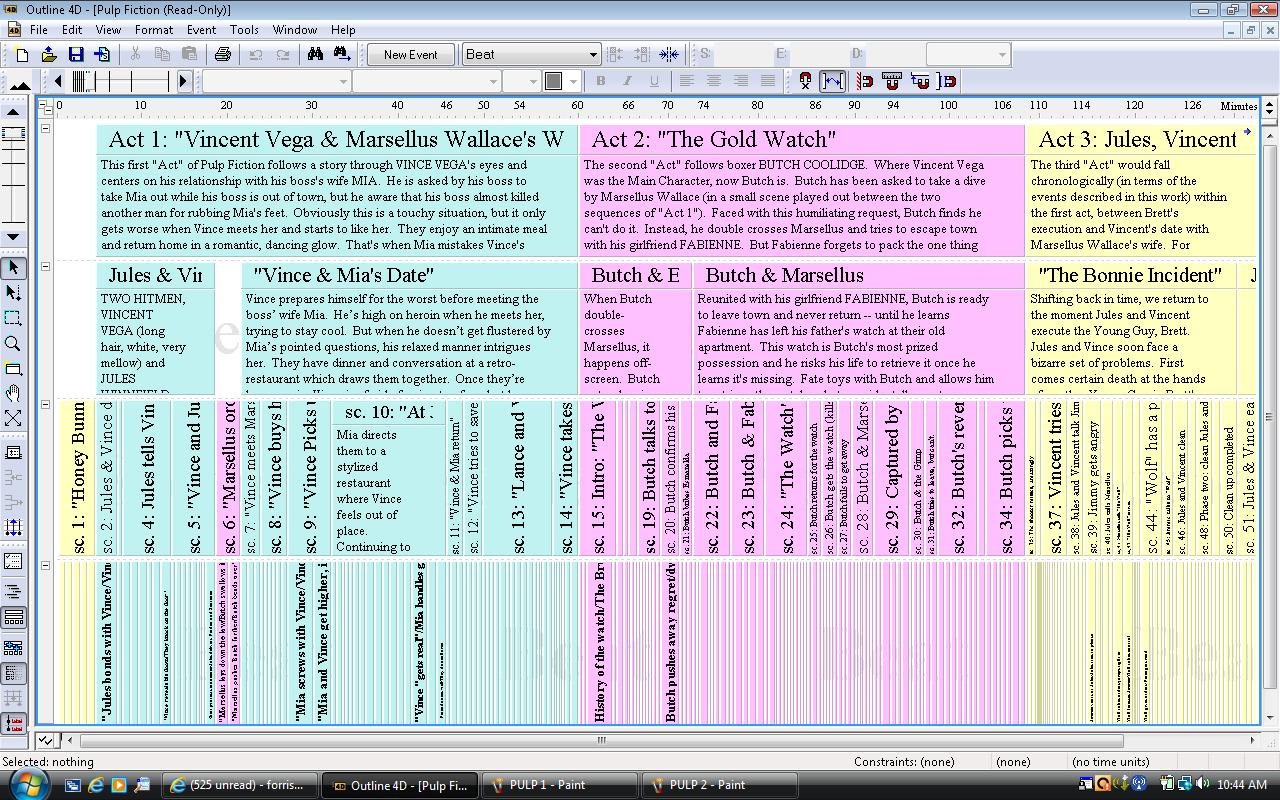
Task: Click the Find Next binoculars-with-arrow icon
Action: [342, 54]
